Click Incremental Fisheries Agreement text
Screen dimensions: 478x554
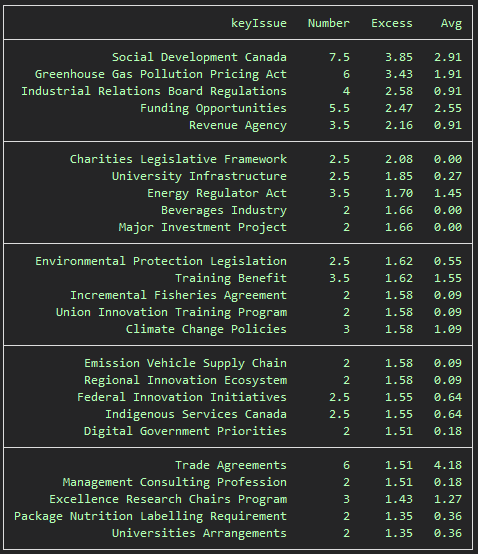(x=178, y=295)
